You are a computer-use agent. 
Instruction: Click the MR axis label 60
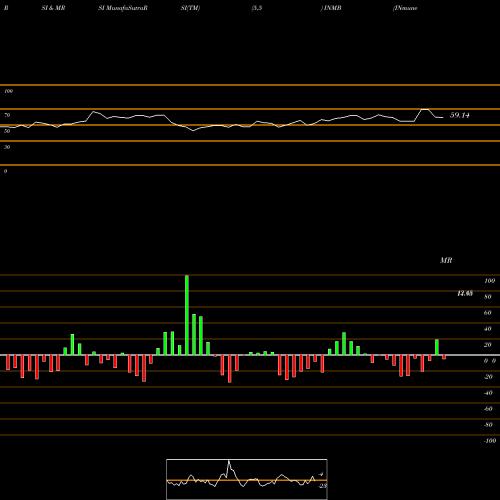tap(488, 313)
